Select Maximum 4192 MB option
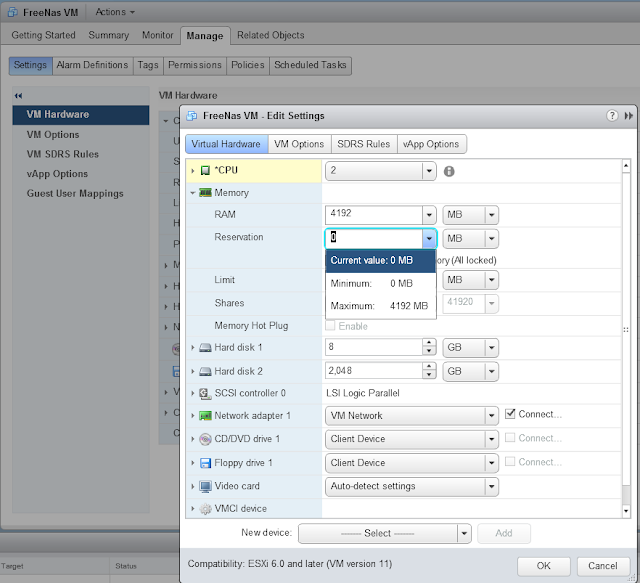 [381, 306]
